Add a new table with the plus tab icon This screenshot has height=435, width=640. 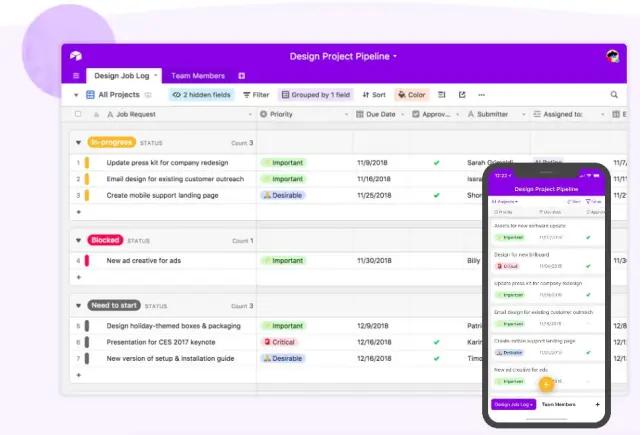[241, 76]
